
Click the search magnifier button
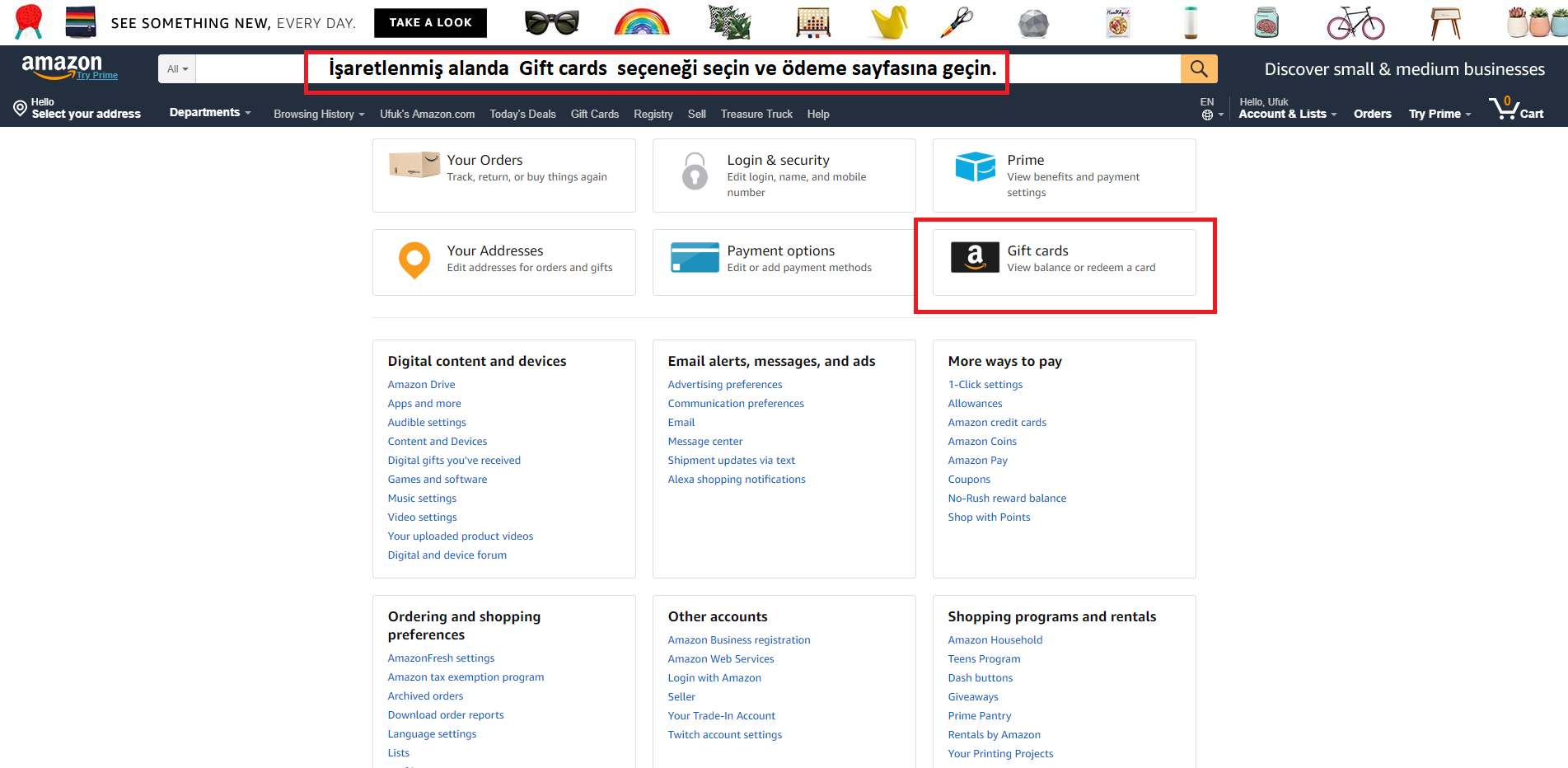[x=1199, y=68]
